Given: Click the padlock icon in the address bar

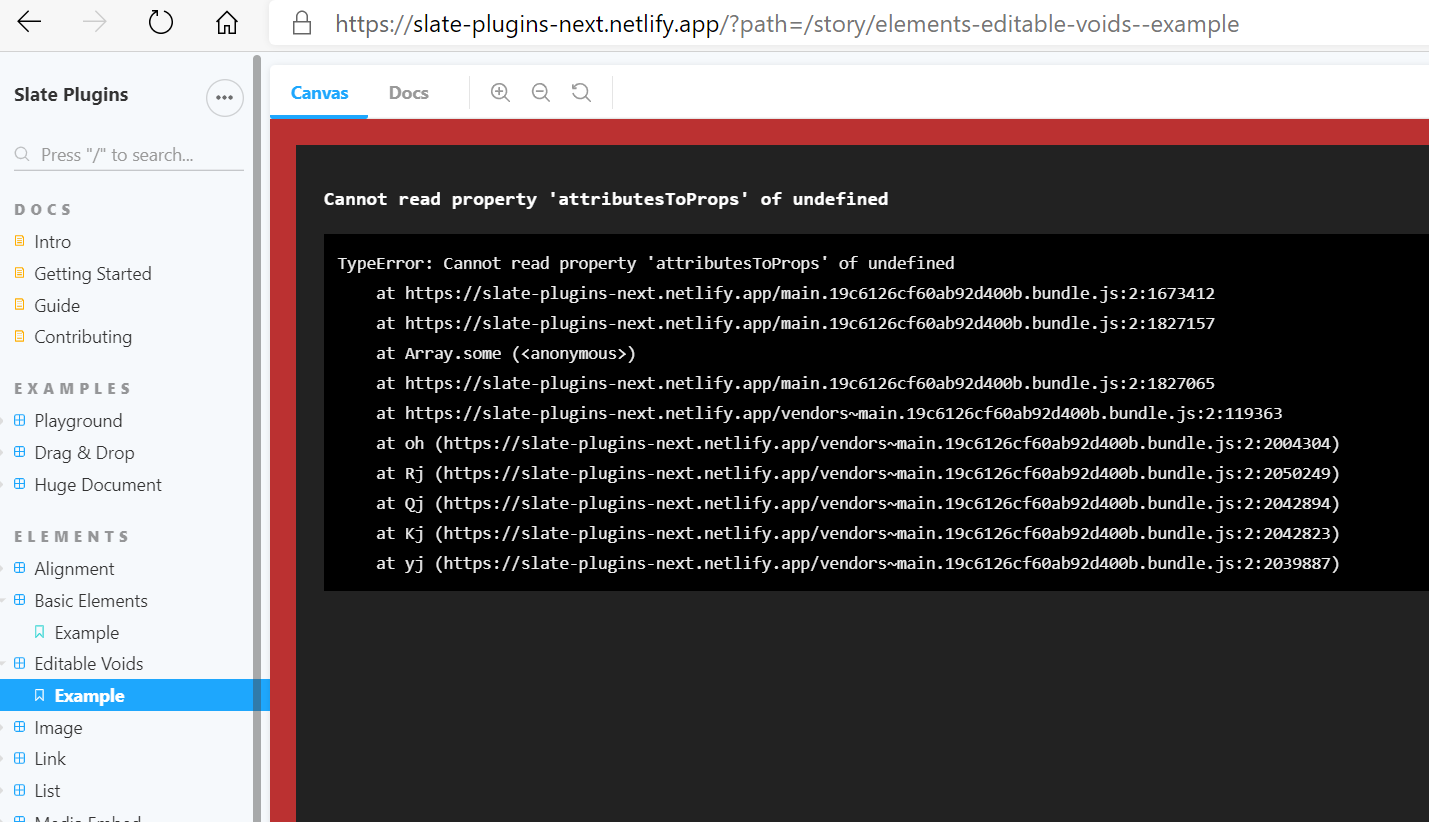Looking at the screenshot, I should [x=301, y=23].
